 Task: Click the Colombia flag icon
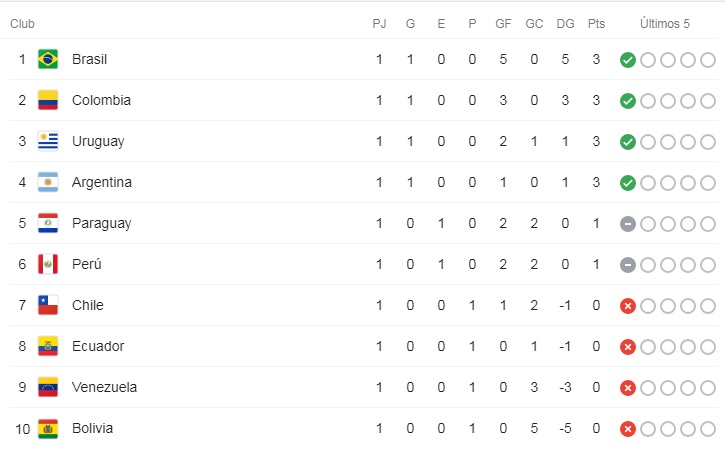point(48,100)
